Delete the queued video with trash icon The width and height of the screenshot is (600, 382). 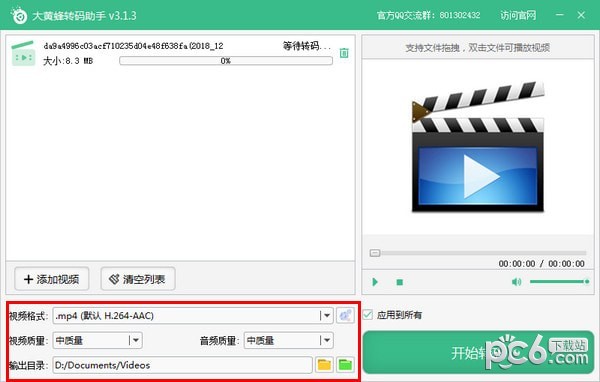pyautogui.click(x=344, y=53)
